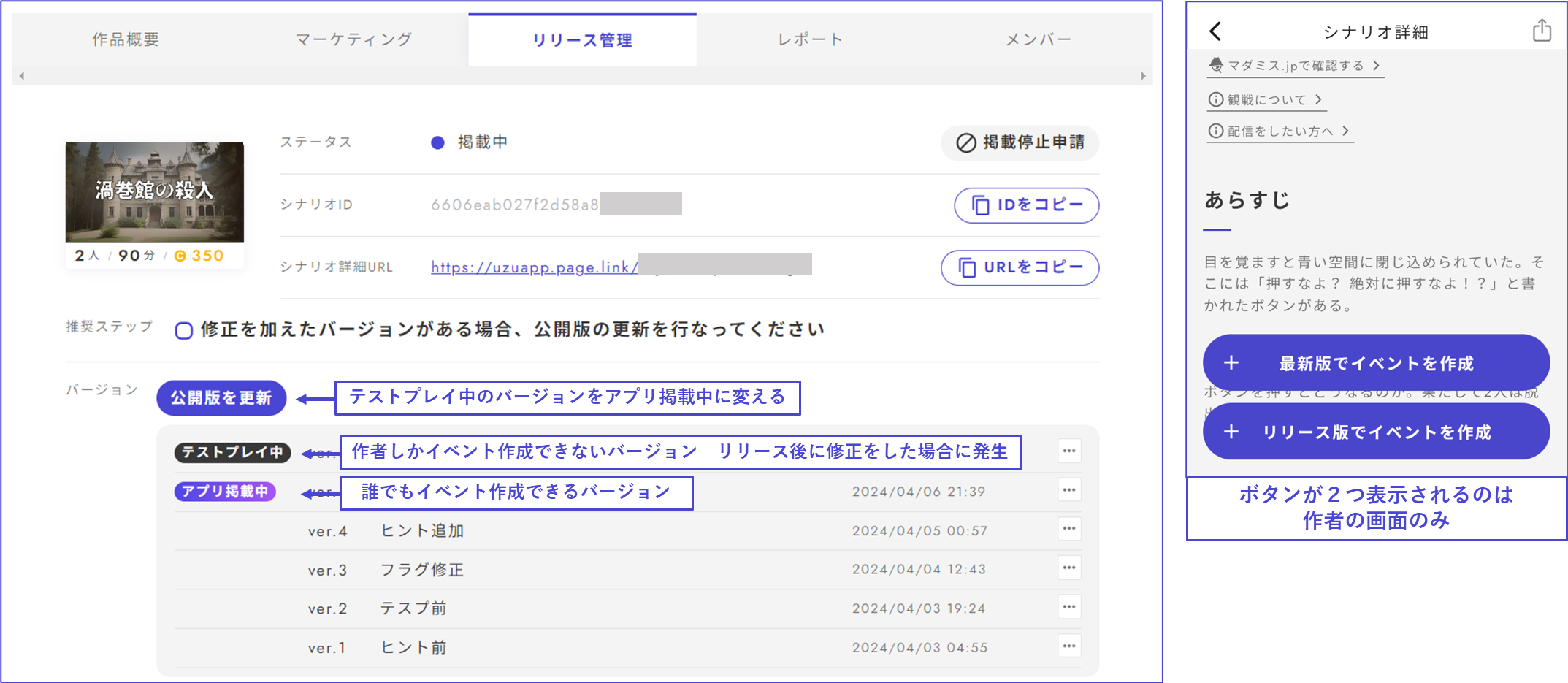Screen dimensions: 1568x683
Task: Check the 推奨ステップ update reminder checkbox
Action: click(184, 331)
